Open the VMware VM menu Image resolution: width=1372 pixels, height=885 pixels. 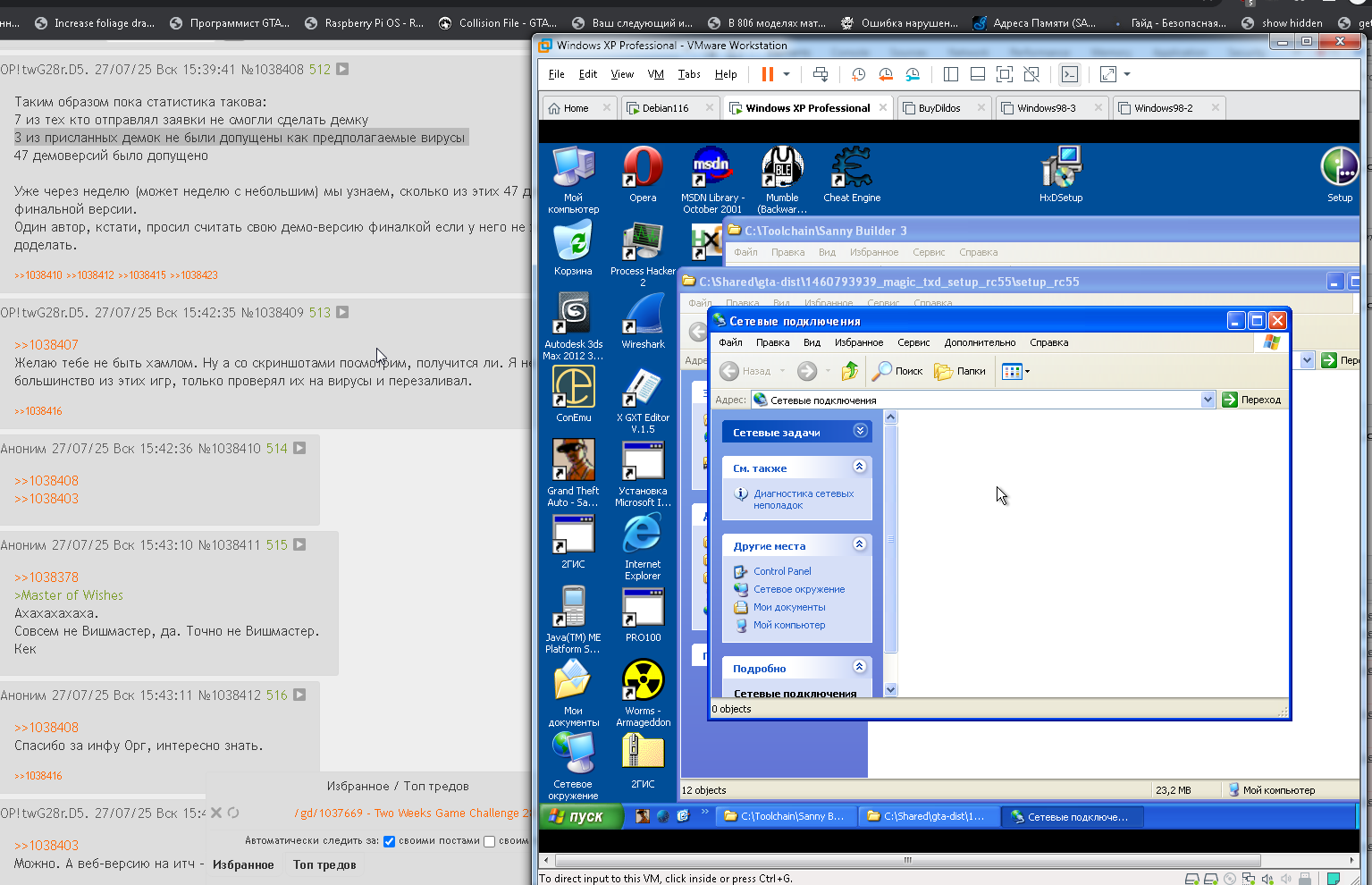pyautogui.click(x=655, y=74)
